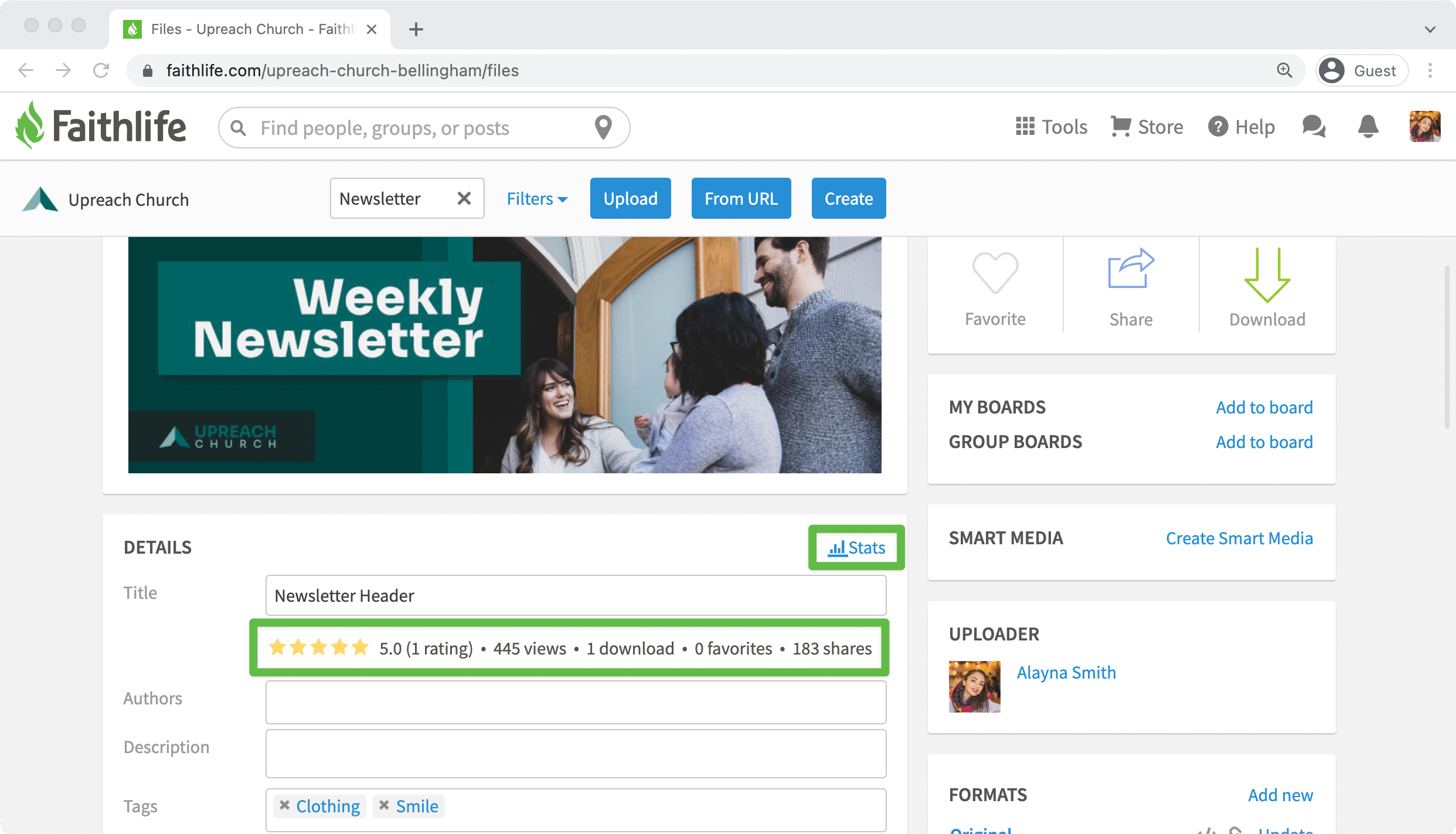This screenshot has height=834, width=1456.
Task: Add to board under My Boards
Action: tap(1264, 407)
